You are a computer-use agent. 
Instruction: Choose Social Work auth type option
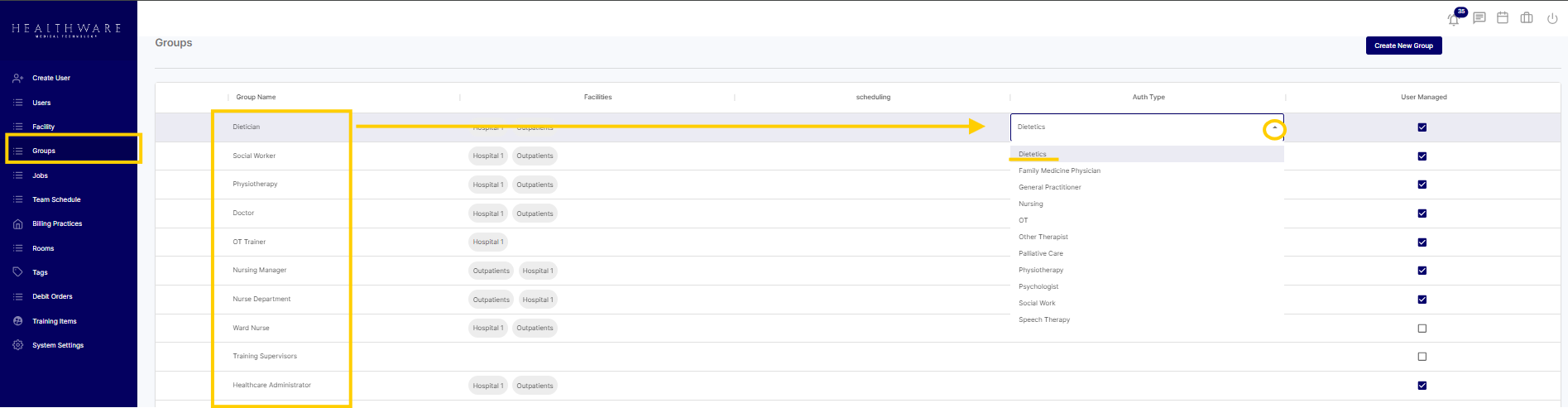coord(1037,303)
